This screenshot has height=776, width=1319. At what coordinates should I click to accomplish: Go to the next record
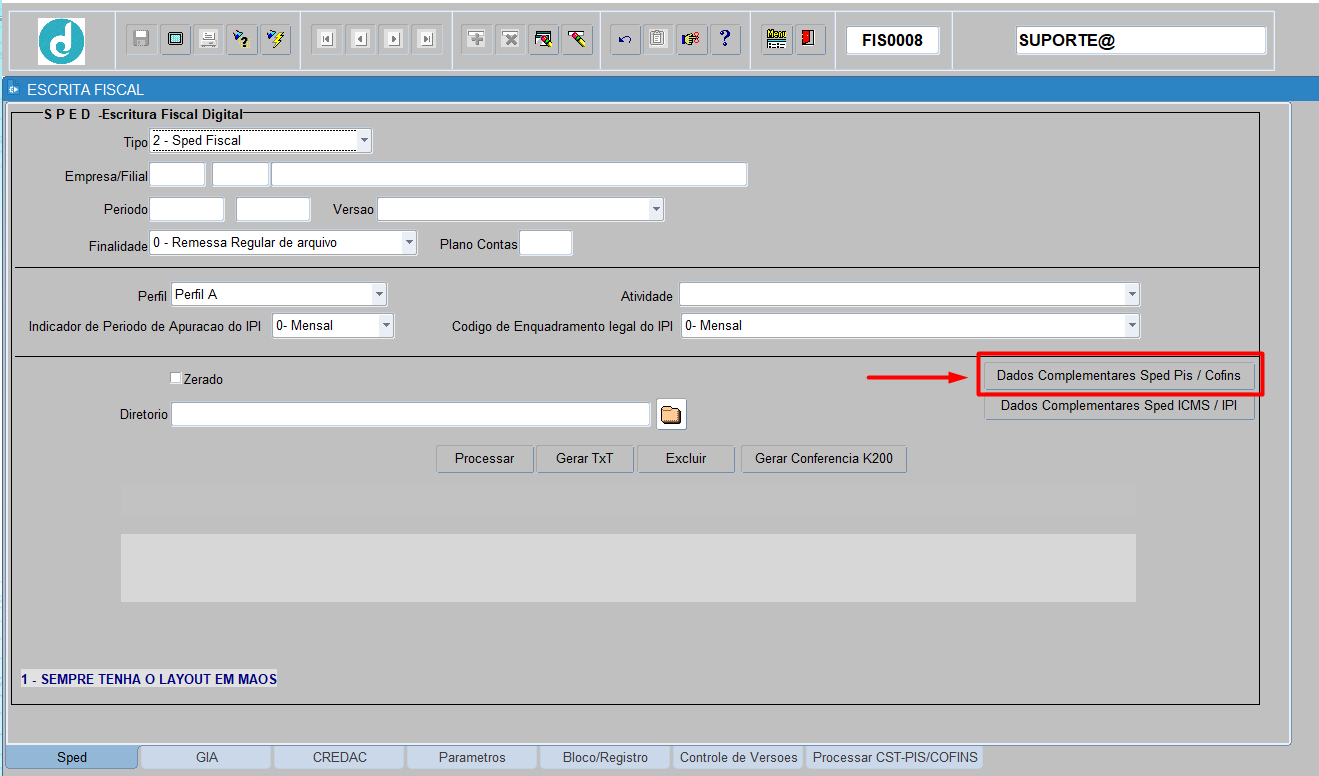(394, 40)
